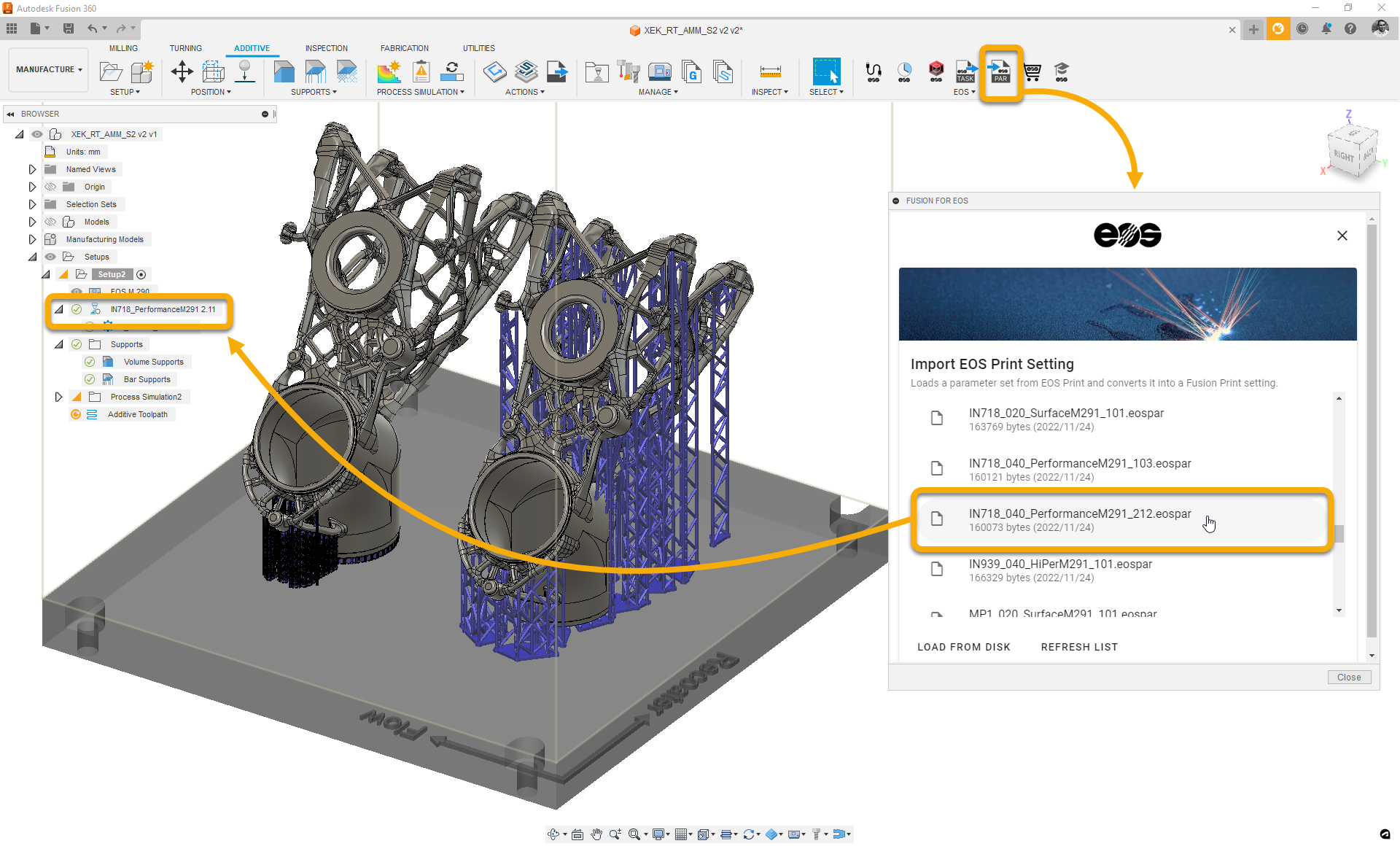Click the Measure tool in Inspect

tap(770, 71)
